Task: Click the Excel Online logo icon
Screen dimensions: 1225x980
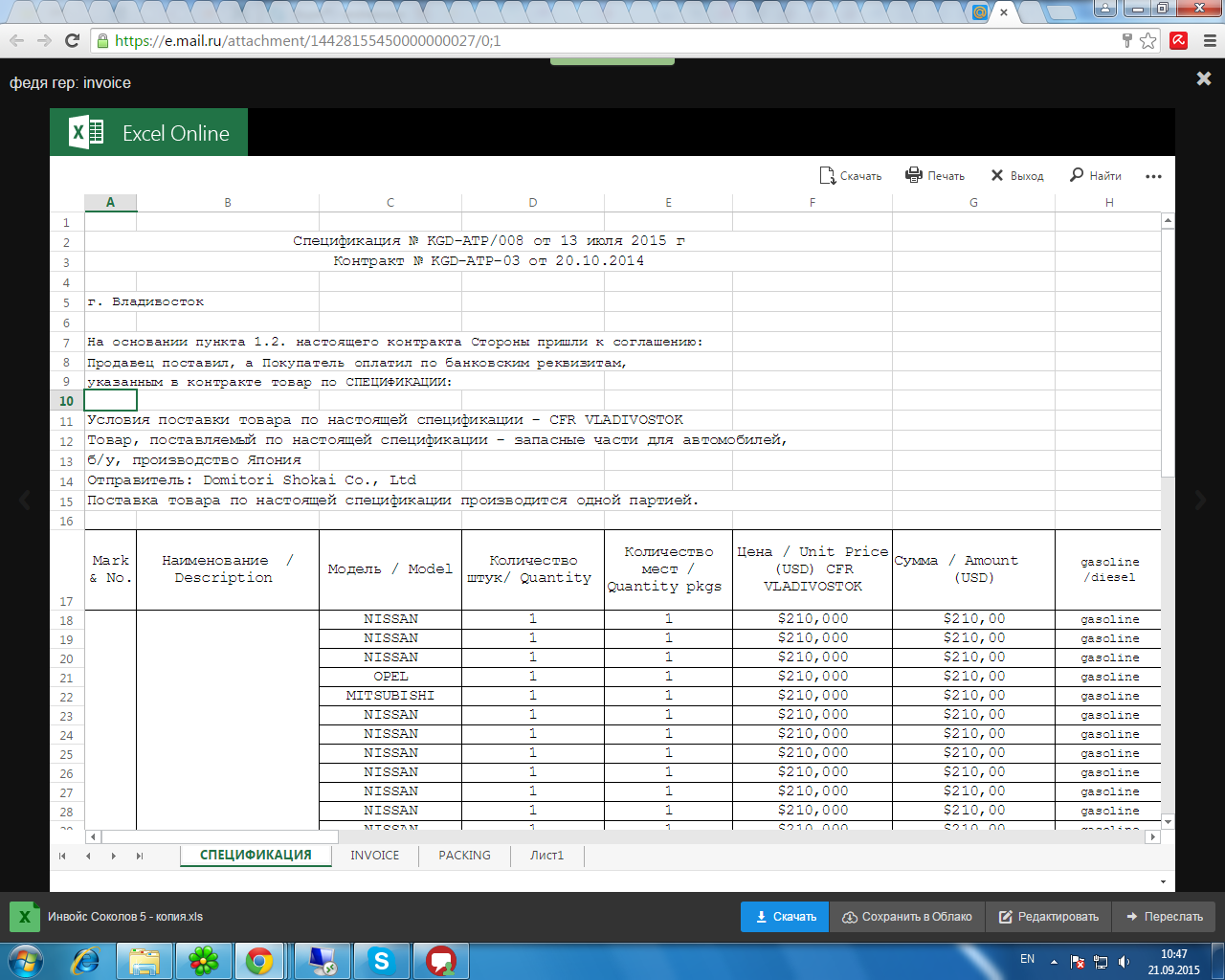Action: tap(87, 132)
